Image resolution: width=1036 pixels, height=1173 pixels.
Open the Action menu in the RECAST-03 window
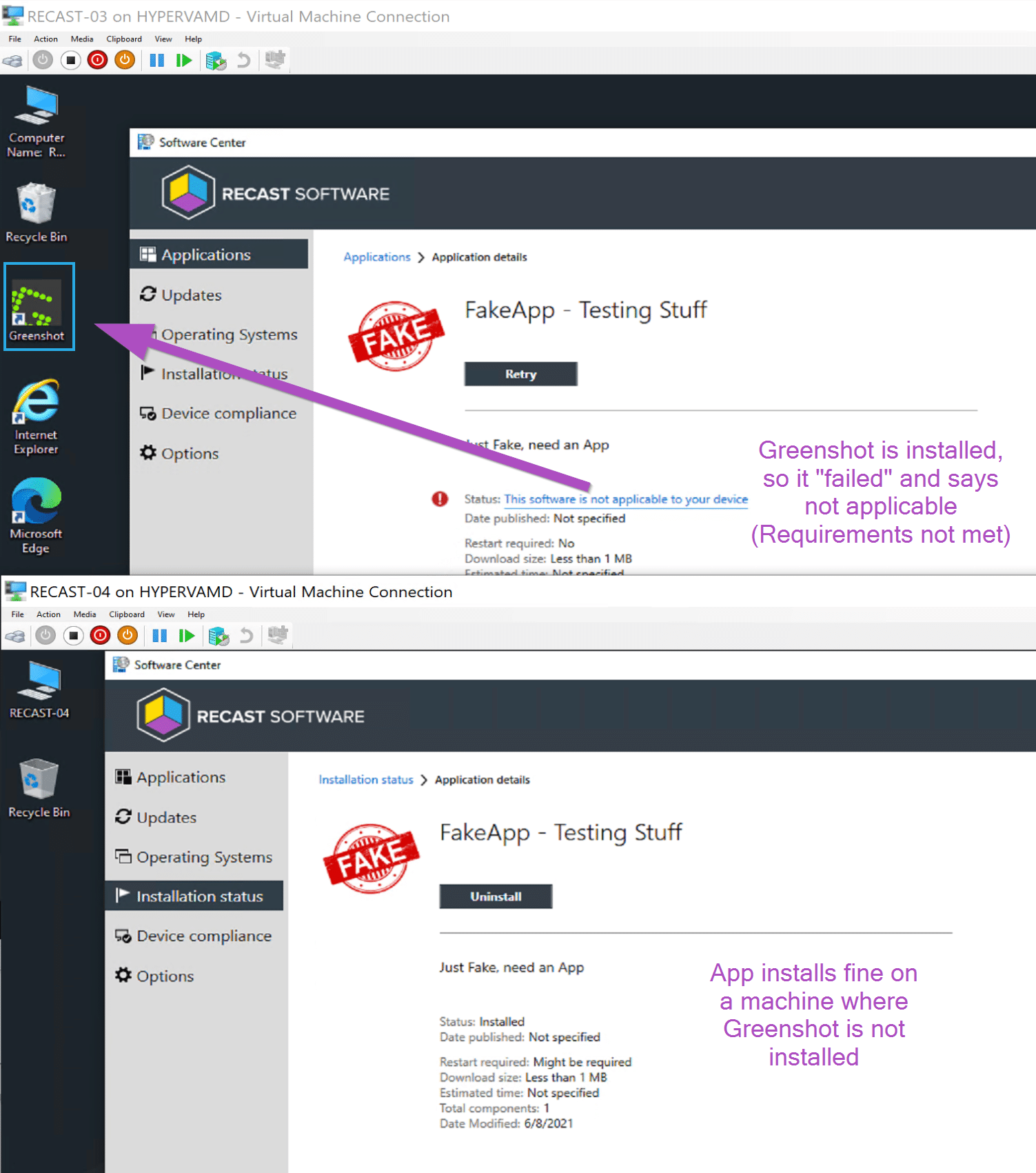(x=45, y=39)
